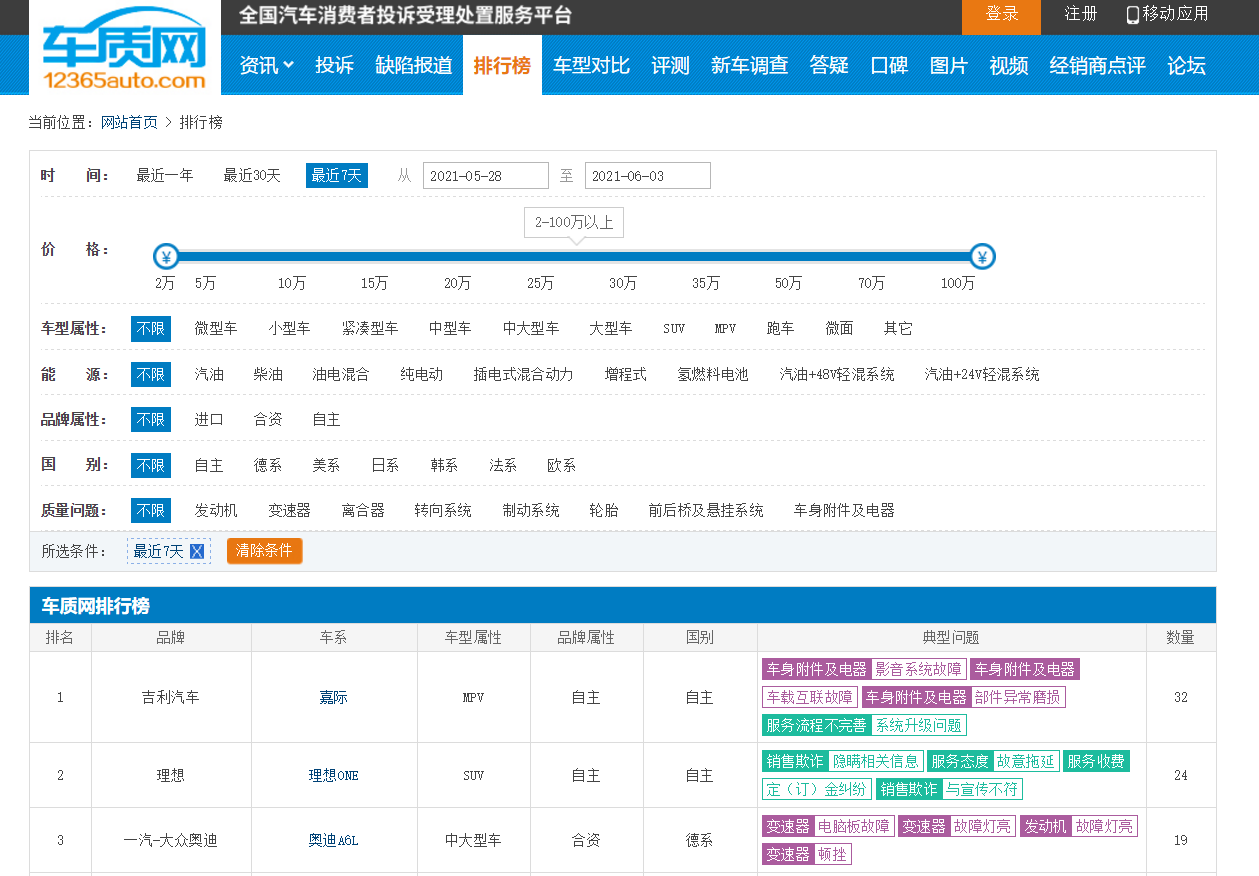Grab the right price slider handle
Screen dimensions: 1259x876
[x=983, y=257]
